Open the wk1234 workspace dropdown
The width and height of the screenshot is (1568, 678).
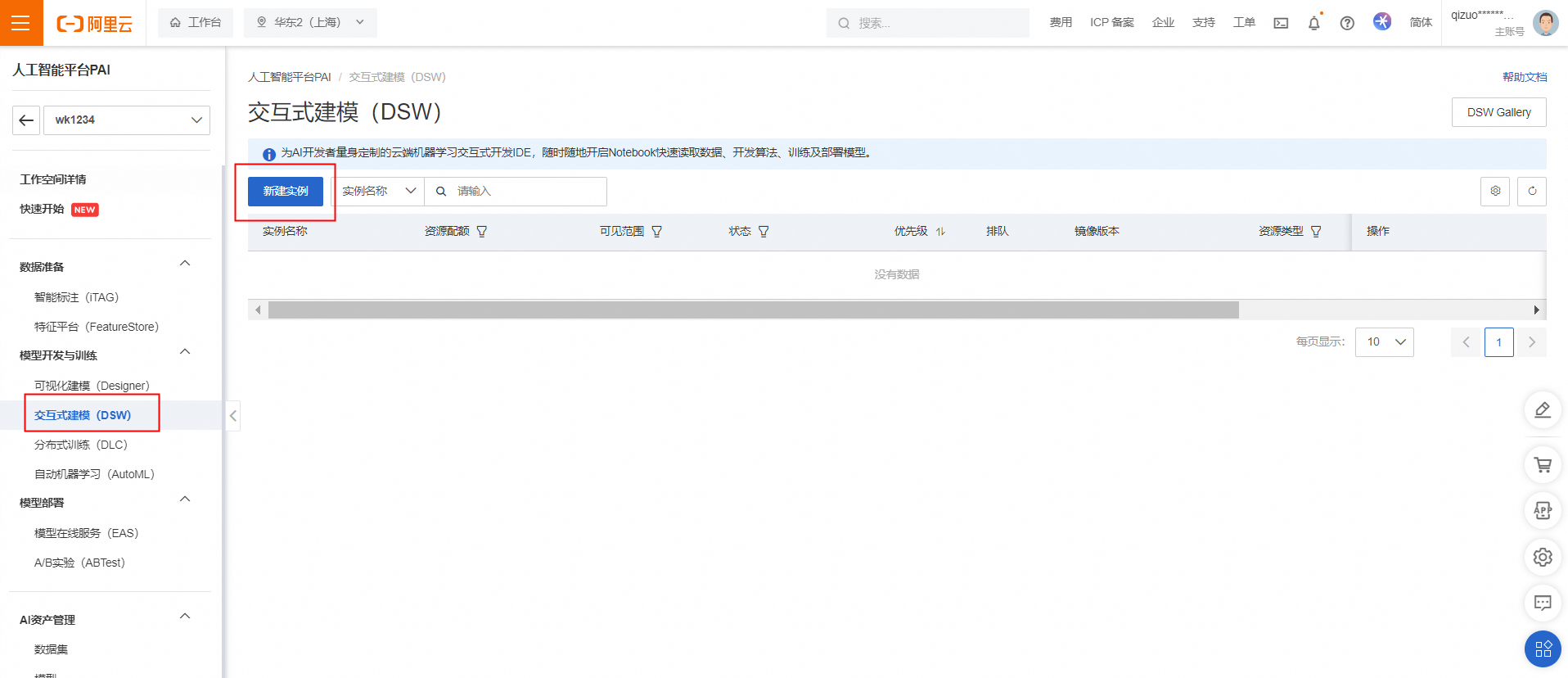click(x=127, y=120)
